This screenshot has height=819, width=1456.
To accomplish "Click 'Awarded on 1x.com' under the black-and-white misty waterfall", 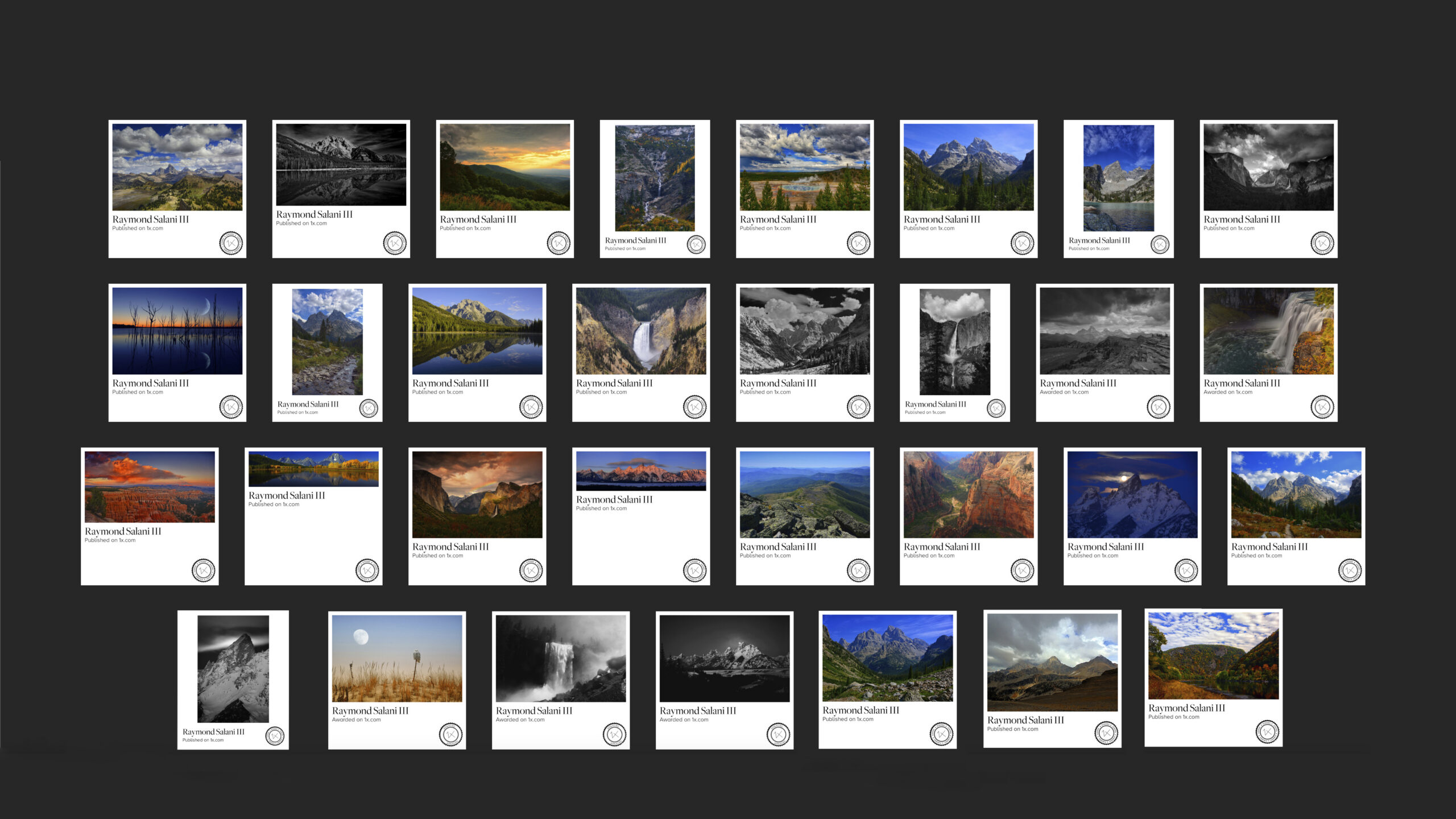I will pos(520,720).
